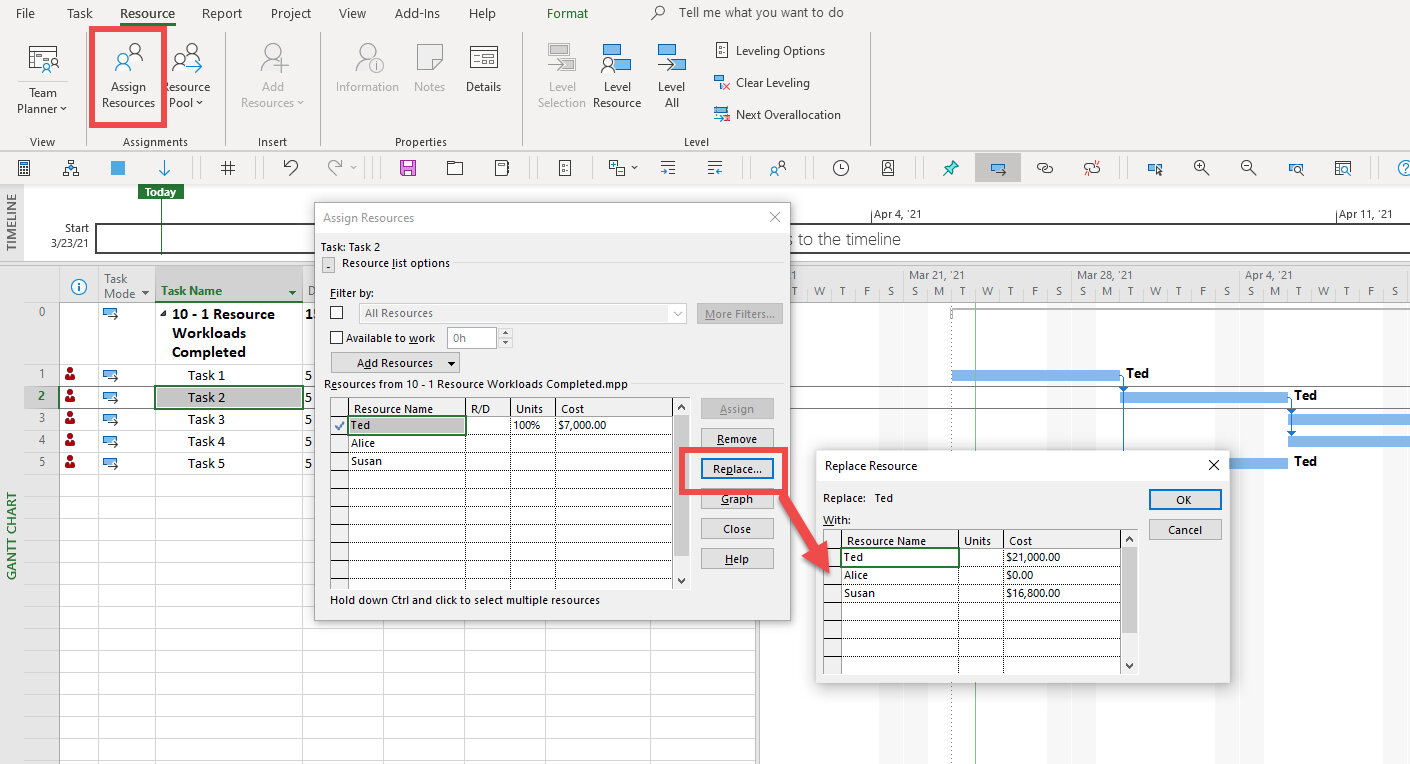Click the unlink tasks broken chain icon
The height and width of the screenshot is (764, 1410).
coord(1092,168)
